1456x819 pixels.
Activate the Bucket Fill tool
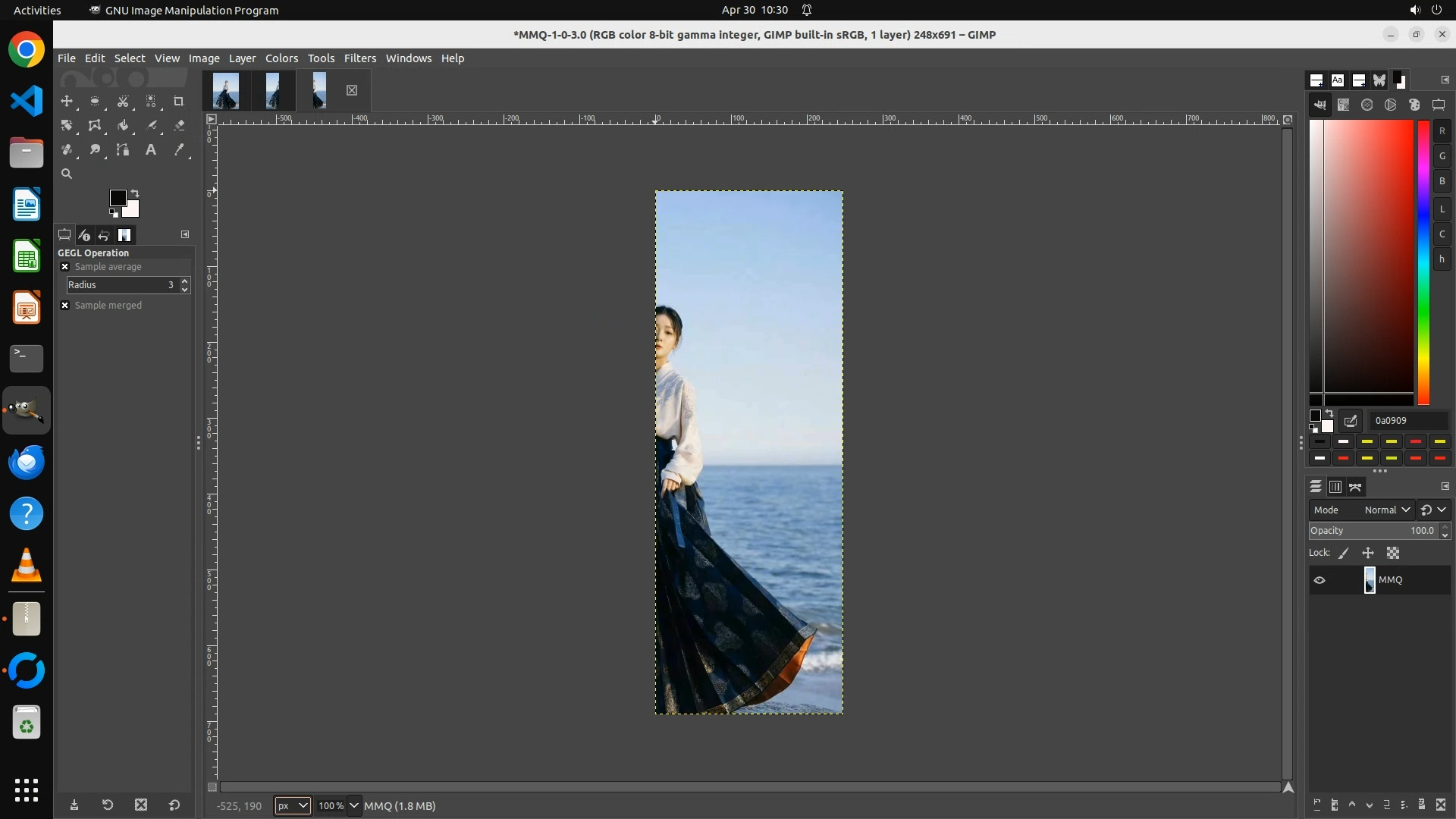[123, 126]
